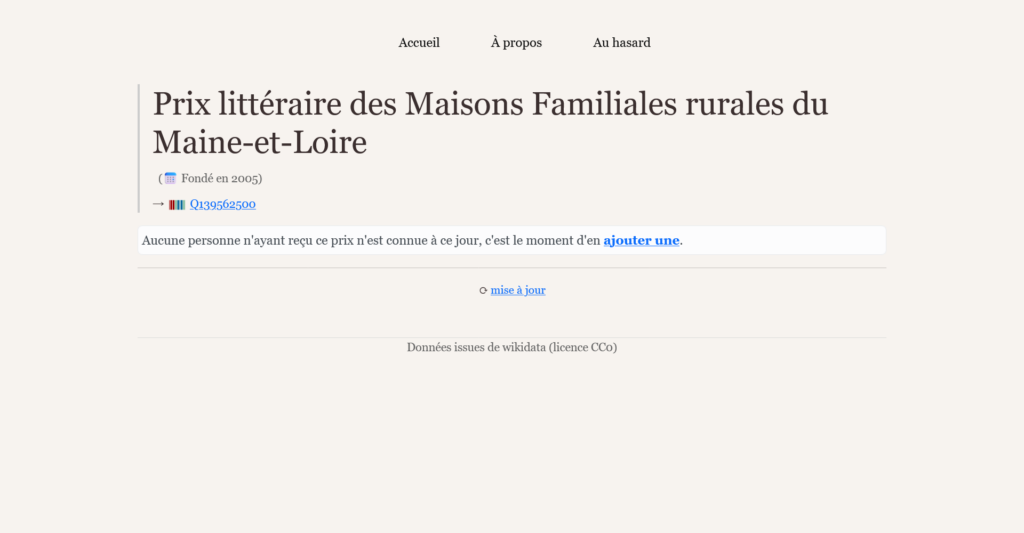1024x533 pixels.
Task: Click 'c'est le moment d'en' in the notice
Action: tap(542, 240)
